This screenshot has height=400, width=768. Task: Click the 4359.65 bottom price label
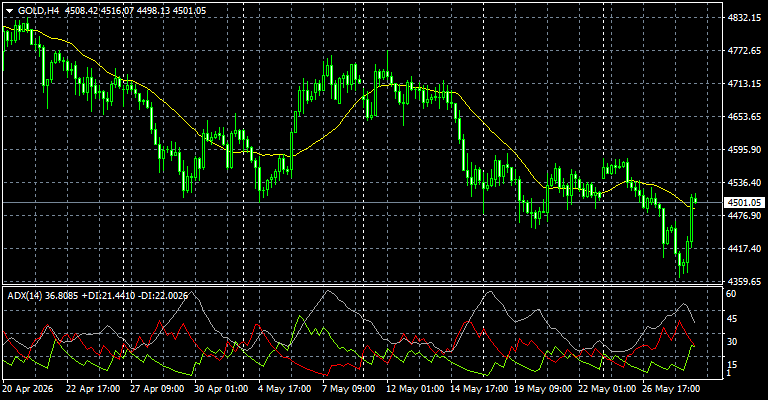coord(744,282)
